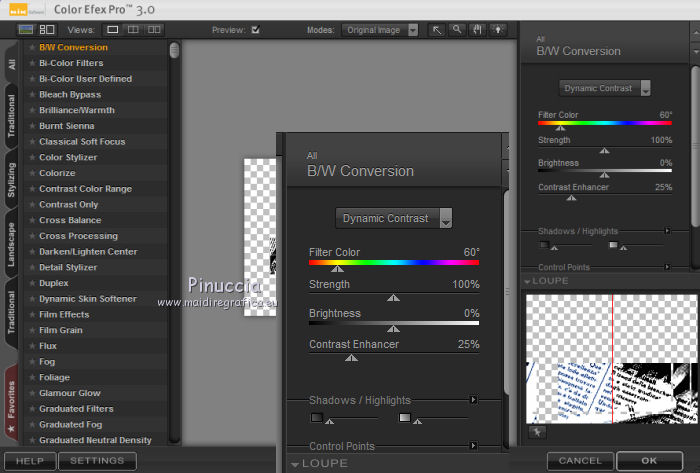
Task: Toggle favorite star for Film Grain
Action: coord(32,330)
